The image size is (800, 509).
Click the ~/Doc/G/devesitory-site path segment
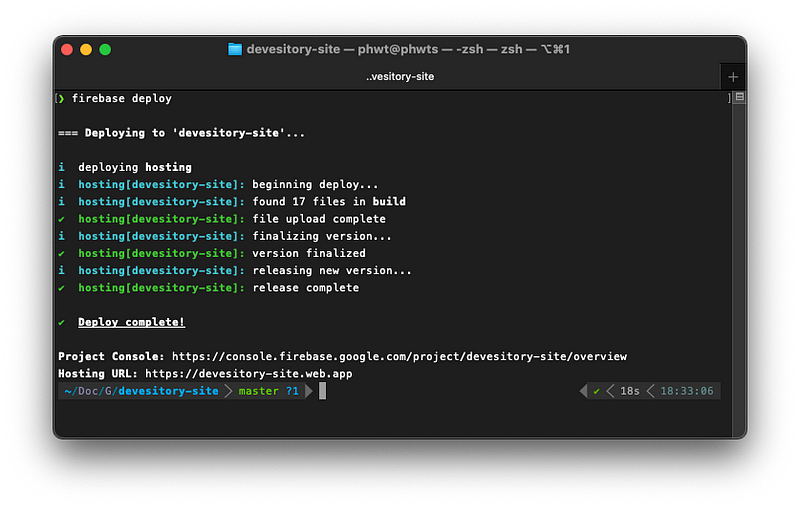click(x=141, y=391)
